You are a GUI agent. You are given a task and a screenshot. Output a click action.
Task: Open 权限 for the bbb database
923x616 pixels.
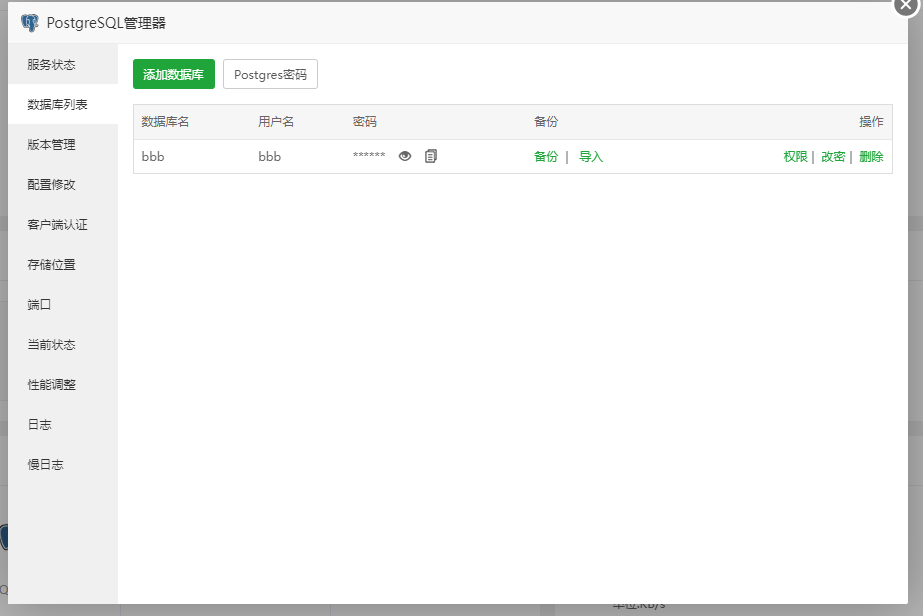tap(795, 157)
